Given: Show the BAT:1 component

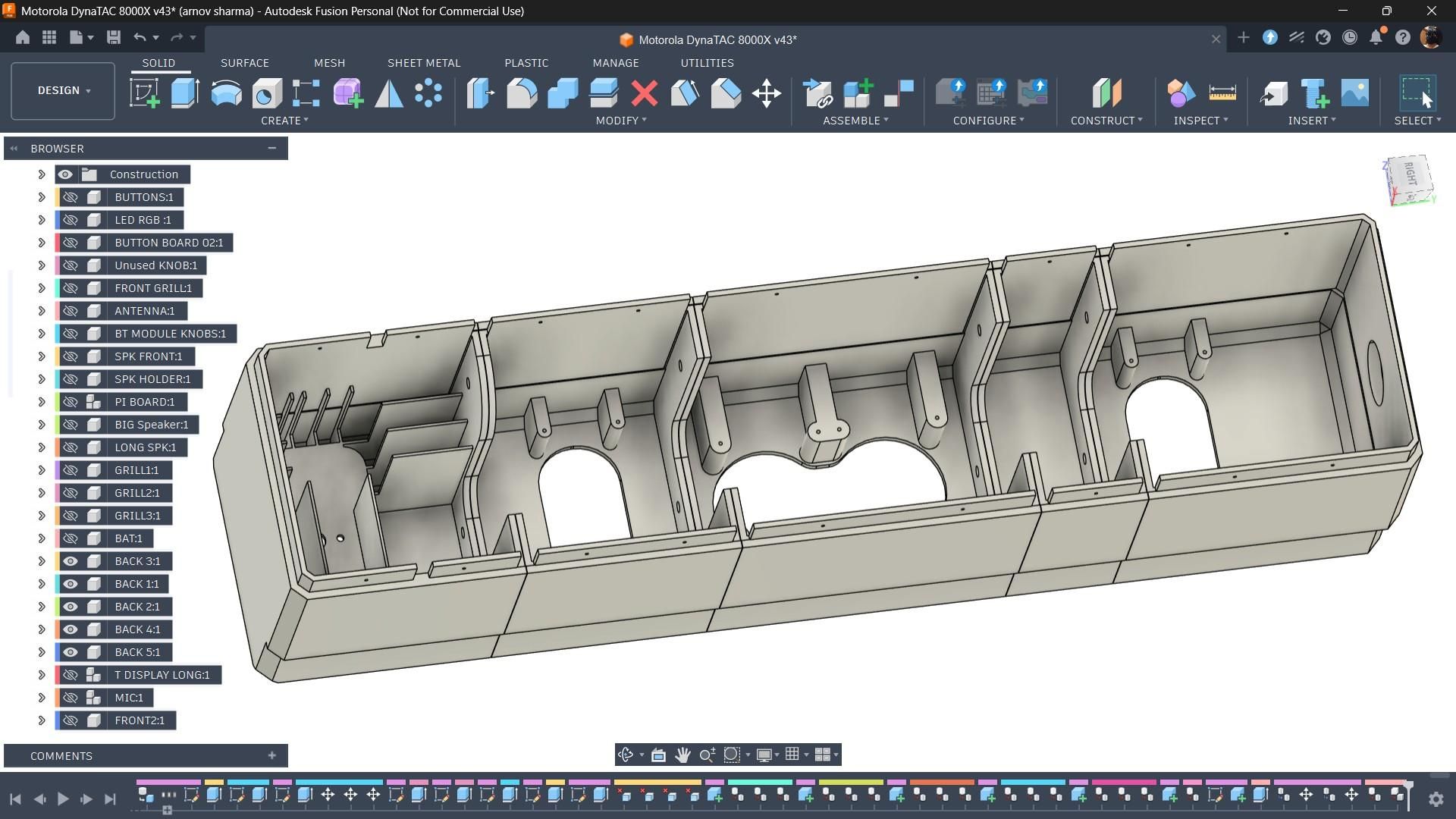Looking at the screenshot, I should tap(71, 538).
